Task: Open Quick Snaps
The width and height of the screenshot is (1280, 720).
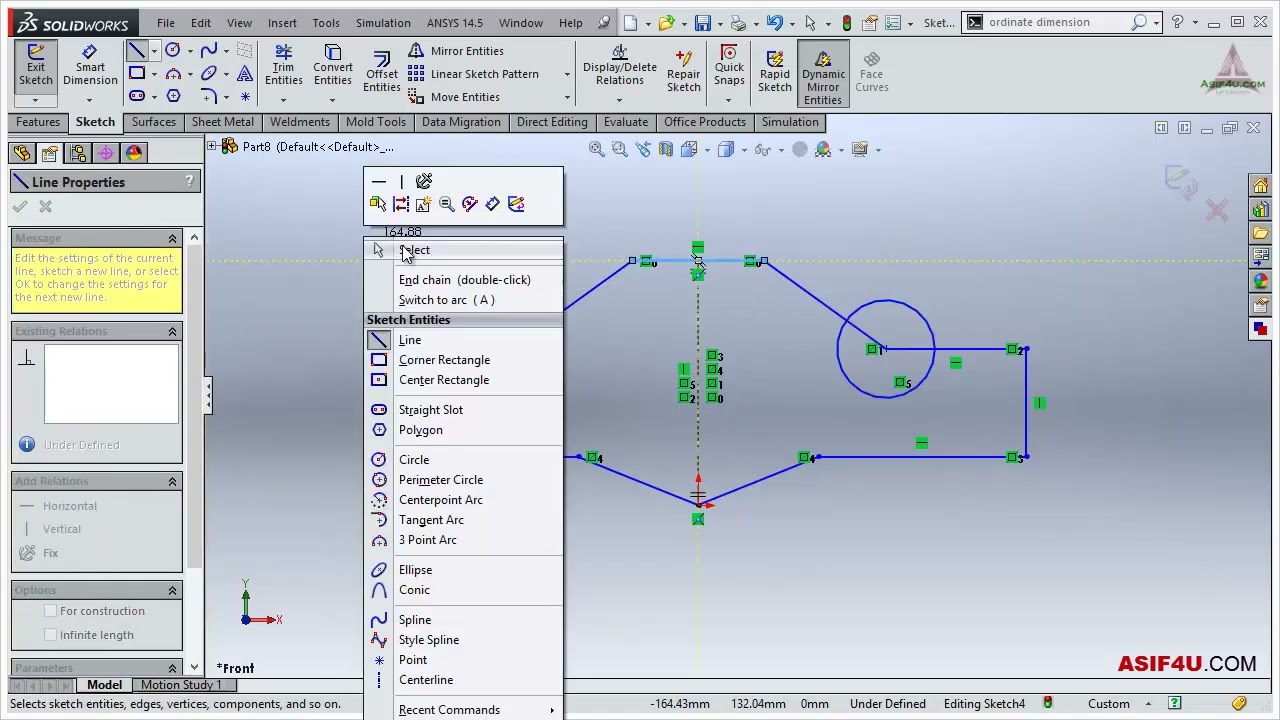Action: (729, 66)
